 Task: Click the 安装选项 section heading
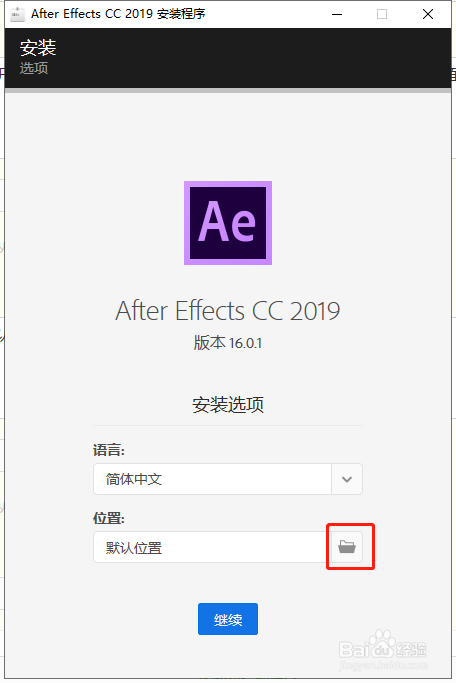click(x=228, y=405)
